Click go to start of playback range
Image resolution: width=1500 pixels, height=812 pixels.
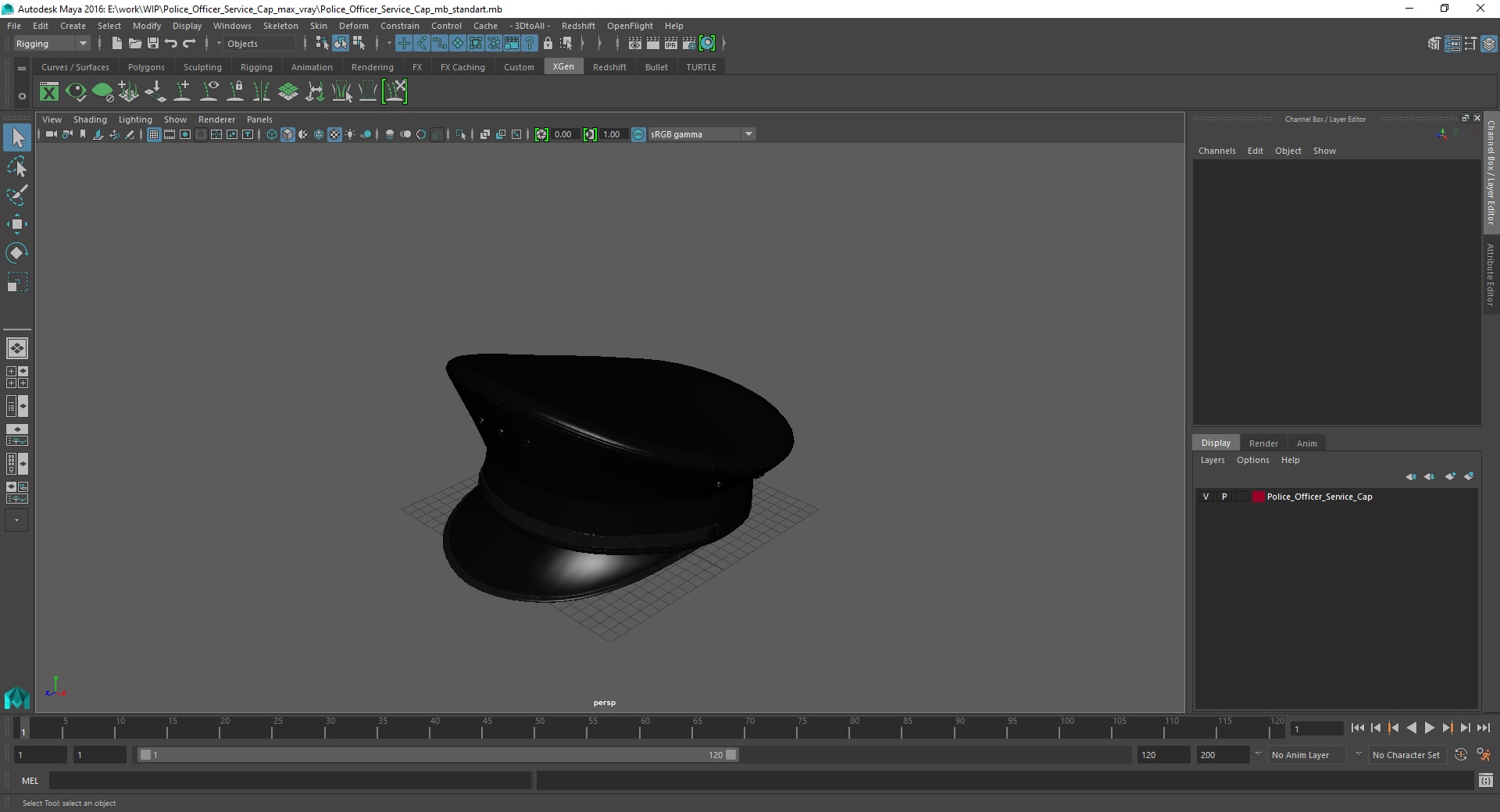(x=1357, y=728)
